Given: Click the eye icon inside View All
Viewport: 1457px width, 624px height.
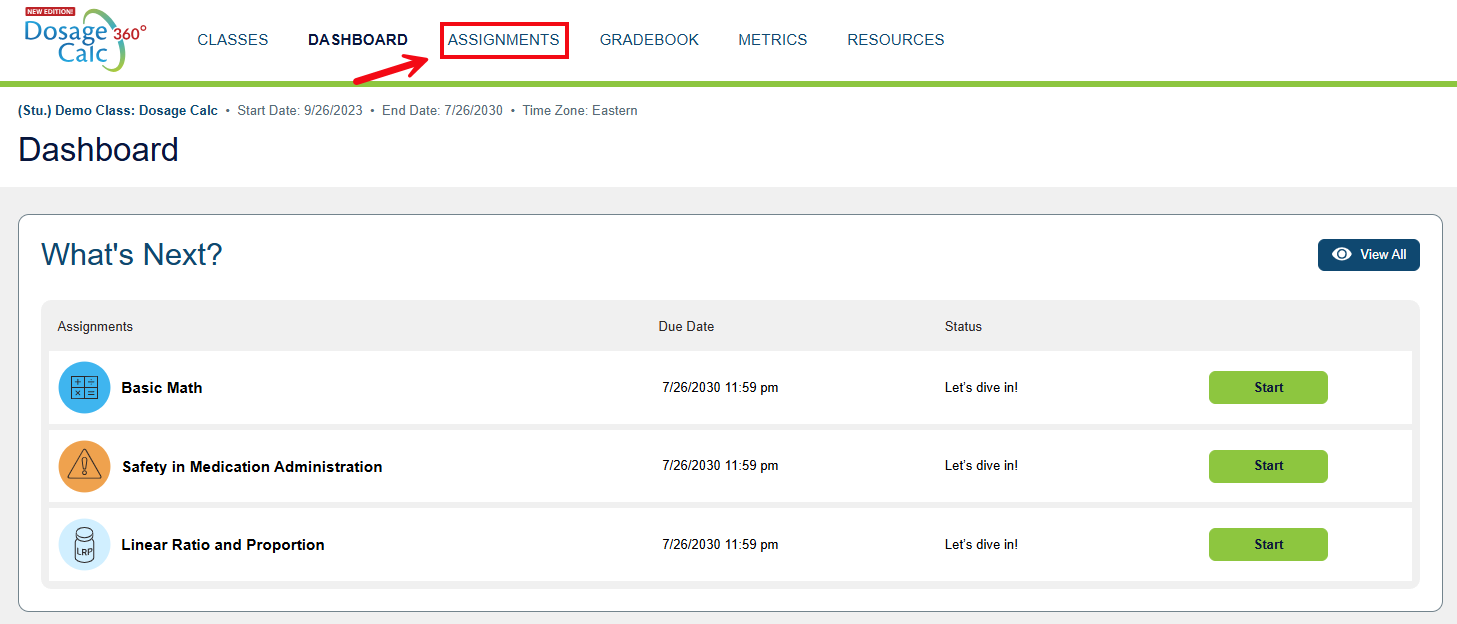Looking at the screenshot, I should click(x=1342, y=254).
